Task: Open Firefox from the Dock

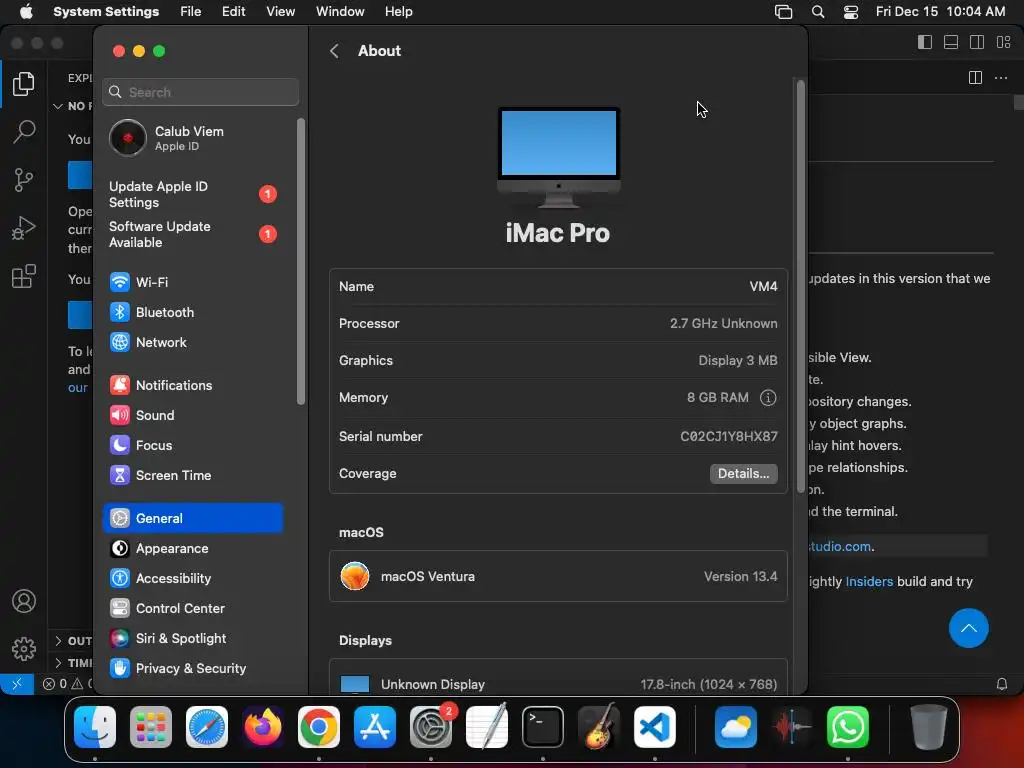Action: tap(263, 727)
